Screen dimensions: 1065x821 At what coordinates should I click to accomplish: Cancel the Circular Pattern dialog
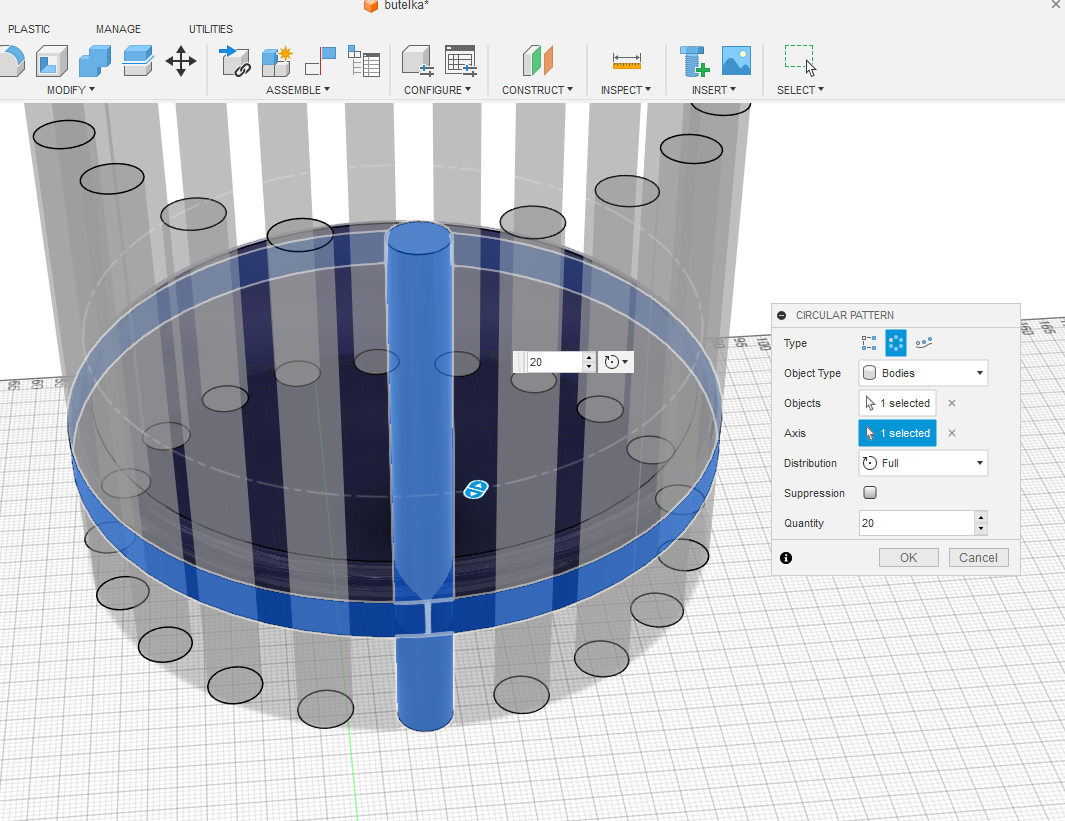point(978,558)
